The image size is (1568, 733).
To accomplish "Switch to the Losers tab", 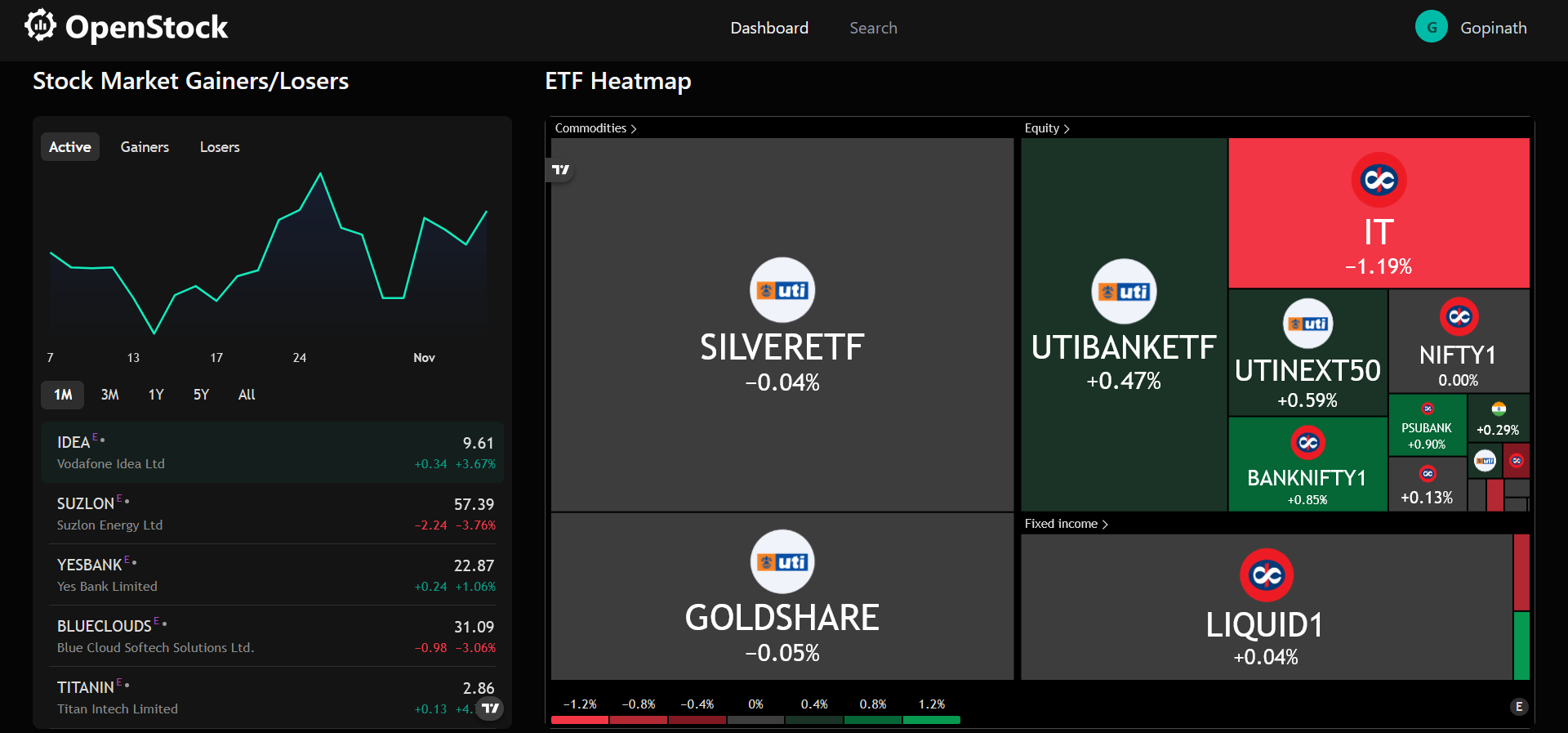I will click(220, 147).
